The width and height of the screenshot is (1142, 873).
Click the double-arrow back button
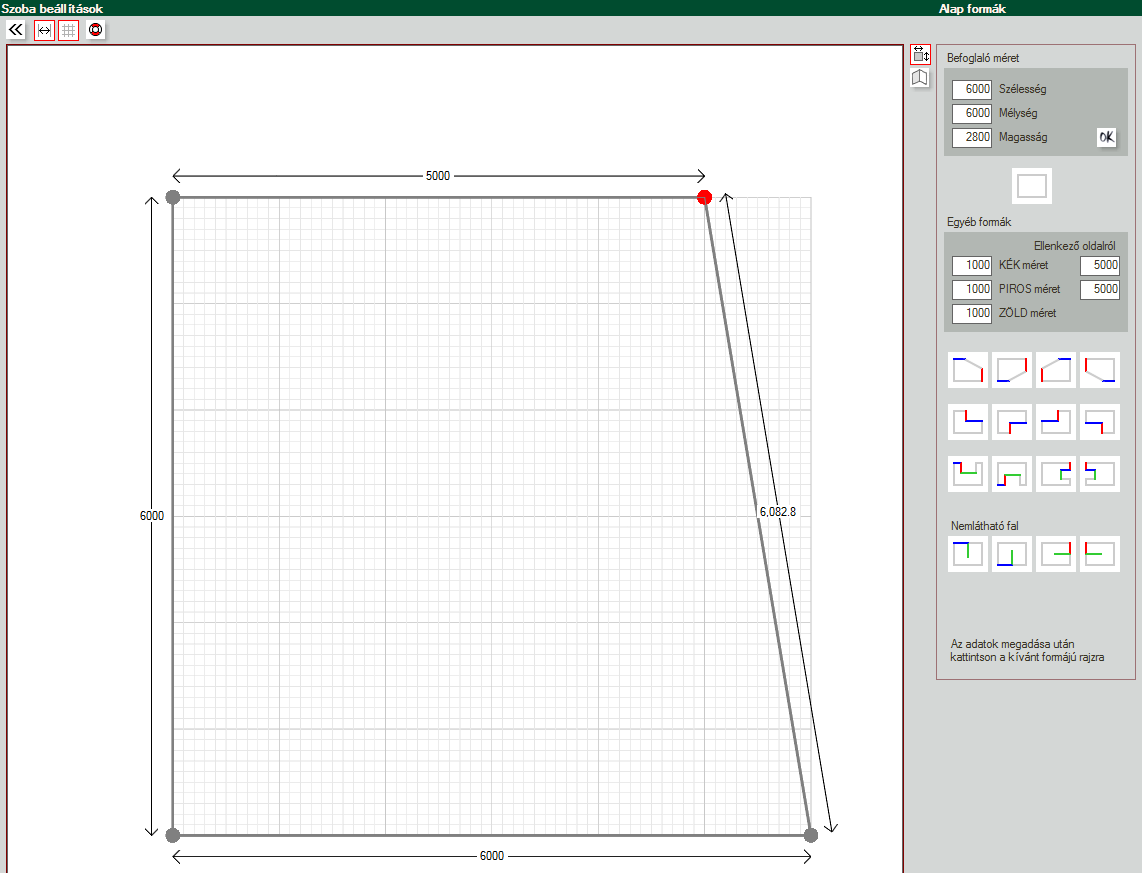coord(15,30)
